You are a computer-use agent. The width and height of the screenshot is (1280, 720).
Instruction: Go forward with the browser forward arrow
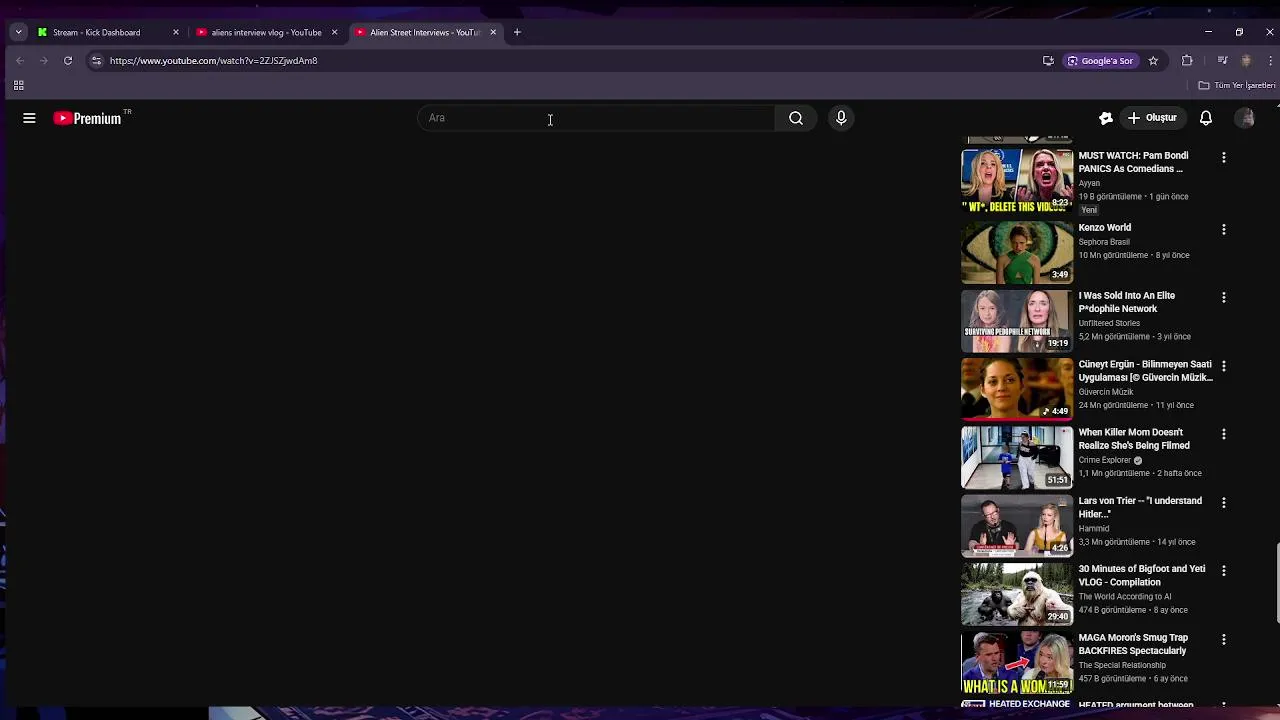tap(44, 61)
